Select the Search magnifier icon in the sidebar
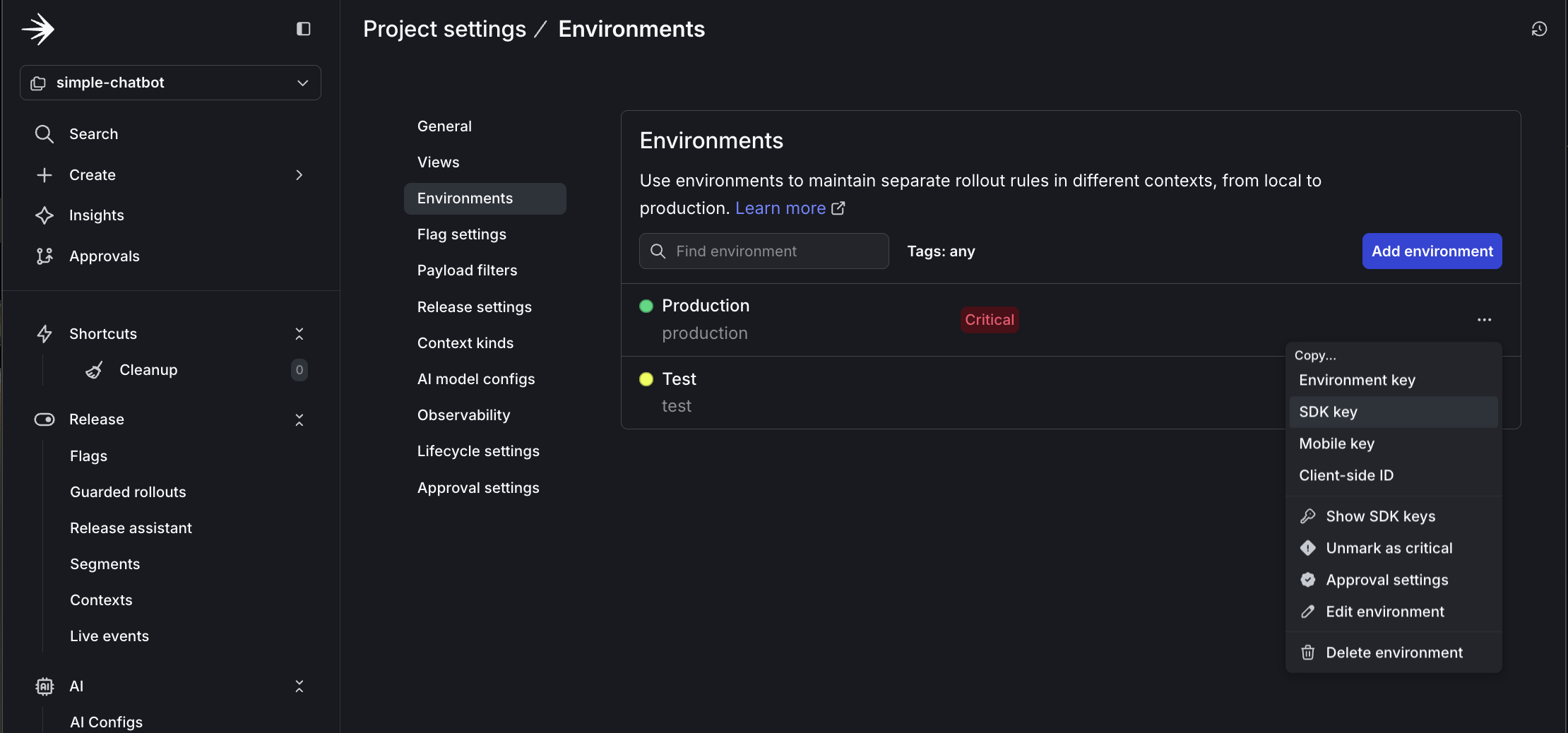 44,134
